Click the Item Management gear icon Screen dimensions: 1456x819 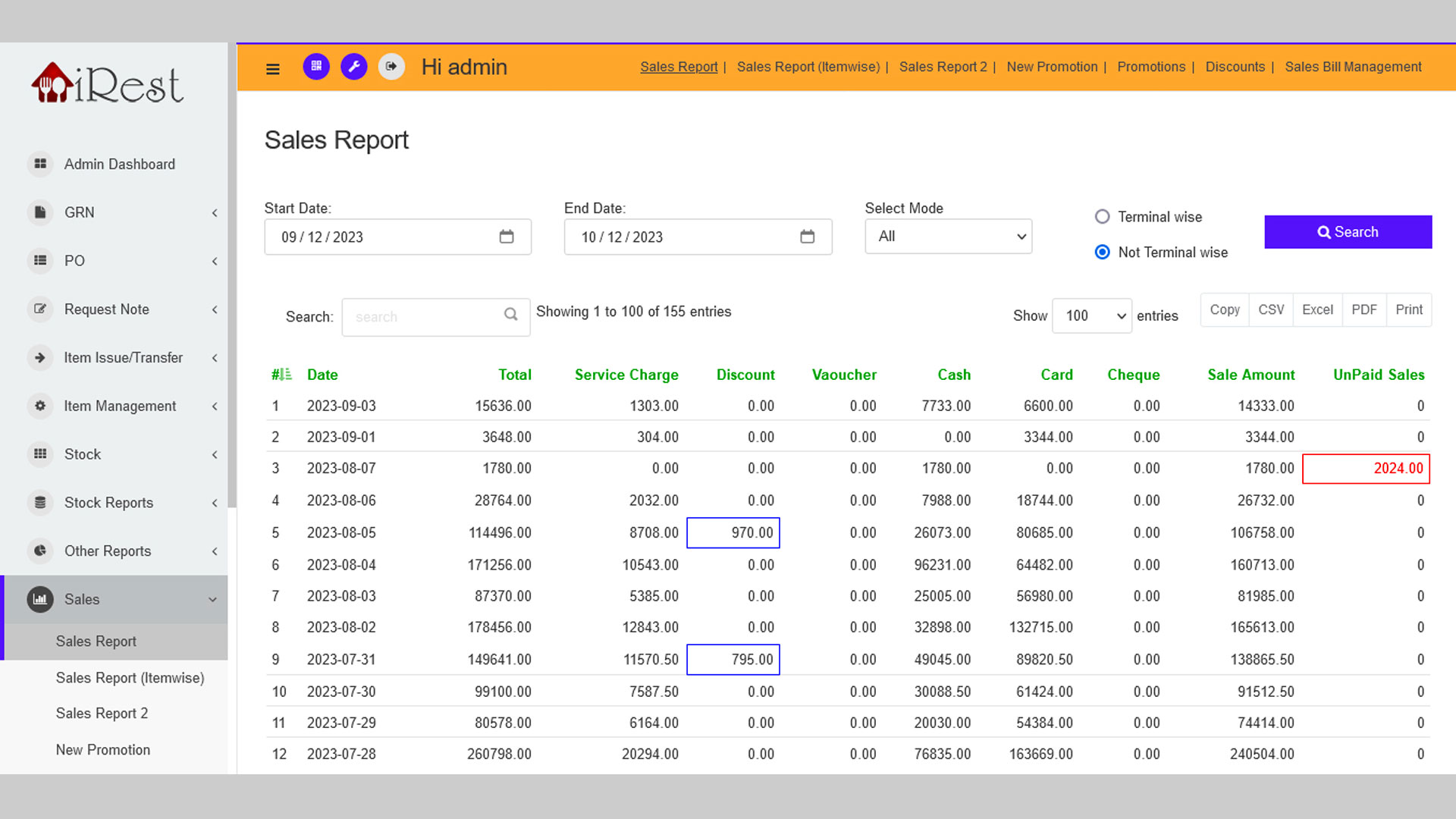(40, 406)
